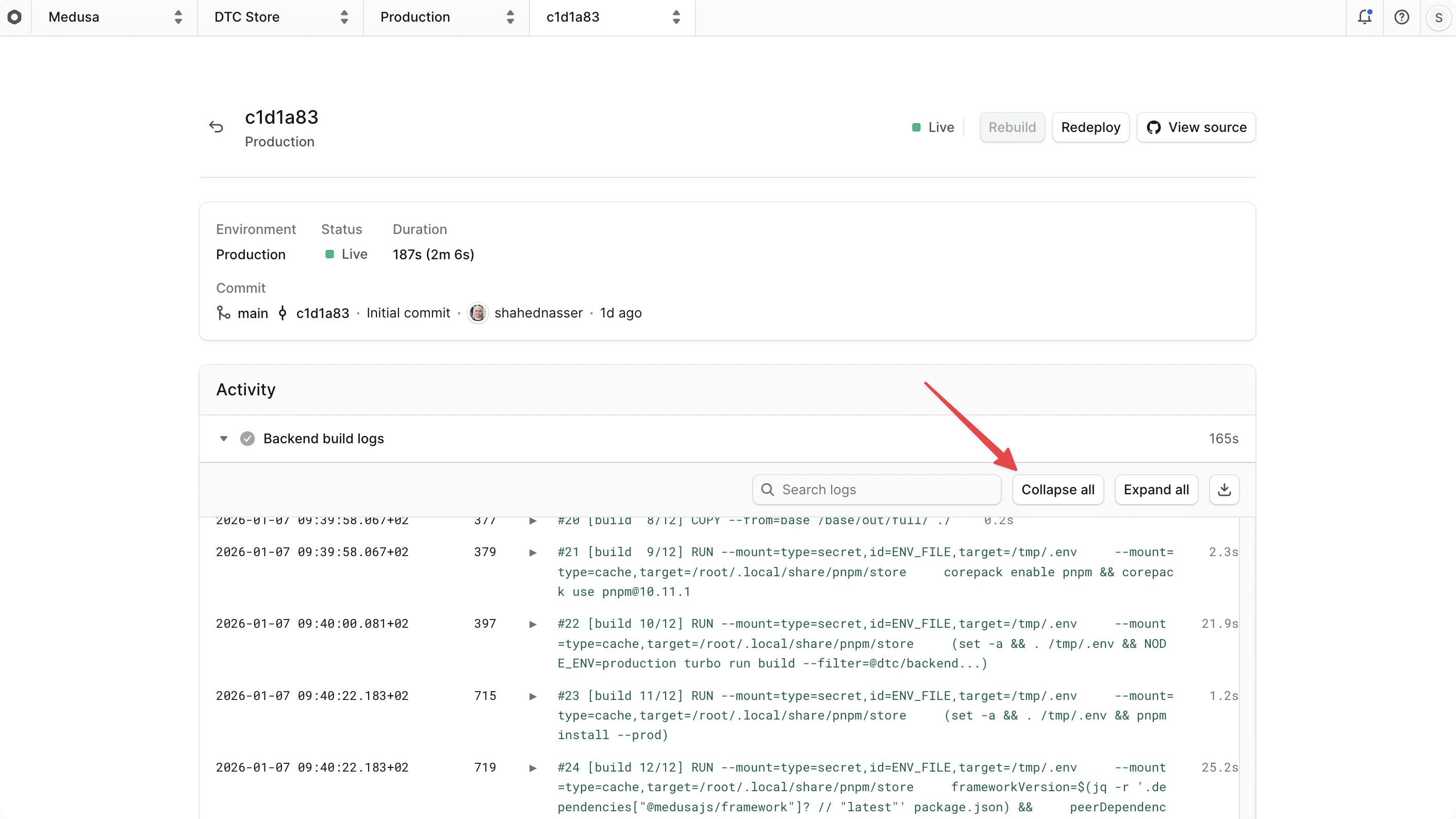Image resolution: width=1456 pixels, height=819 pixels.
Task: Click the notification bell icon
Action: pos(1364,17)
